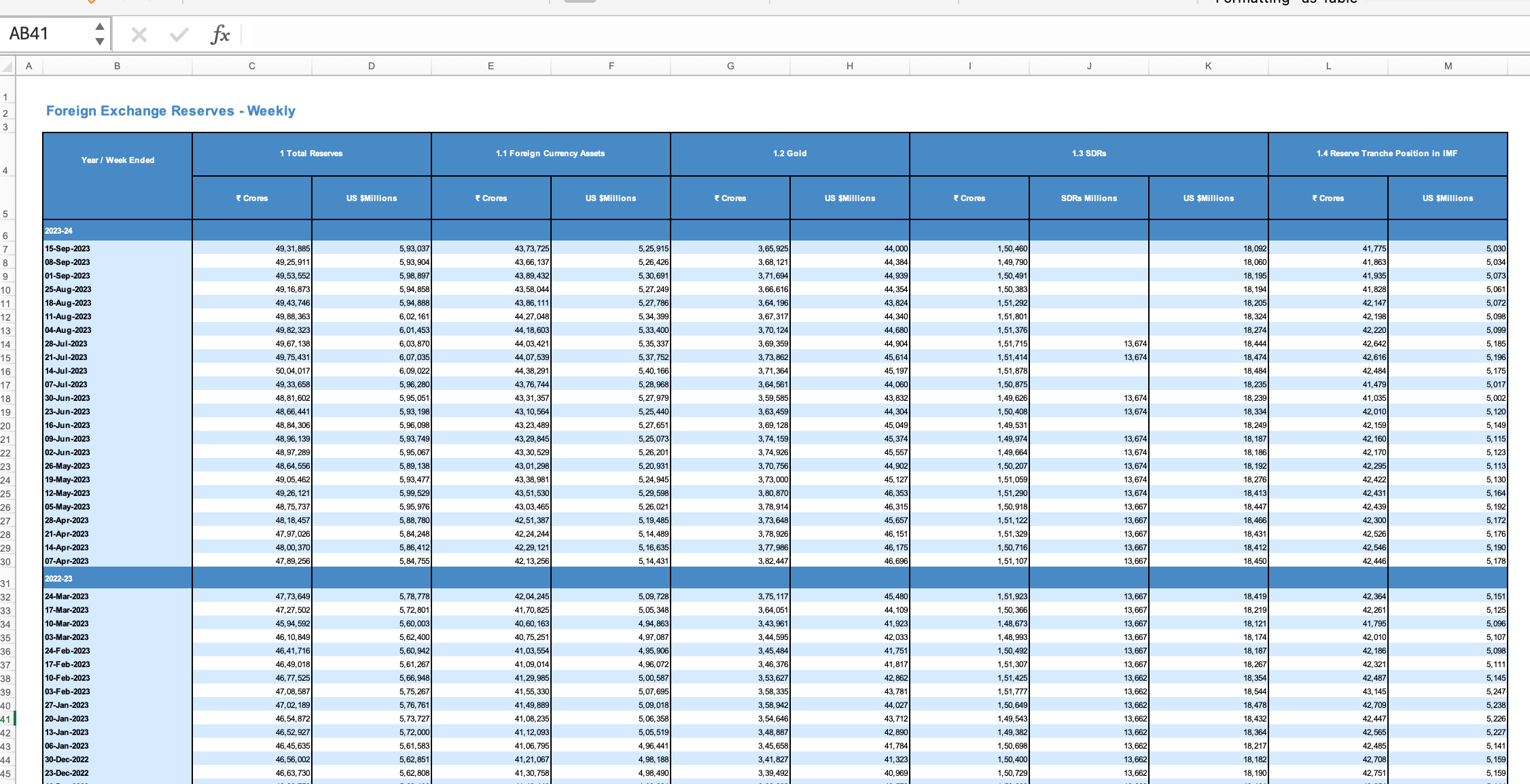The width and height of the screenshot is (1530, 784).
Task: Click the Year / Week Ended header
Action: click(x=118, y=160)
